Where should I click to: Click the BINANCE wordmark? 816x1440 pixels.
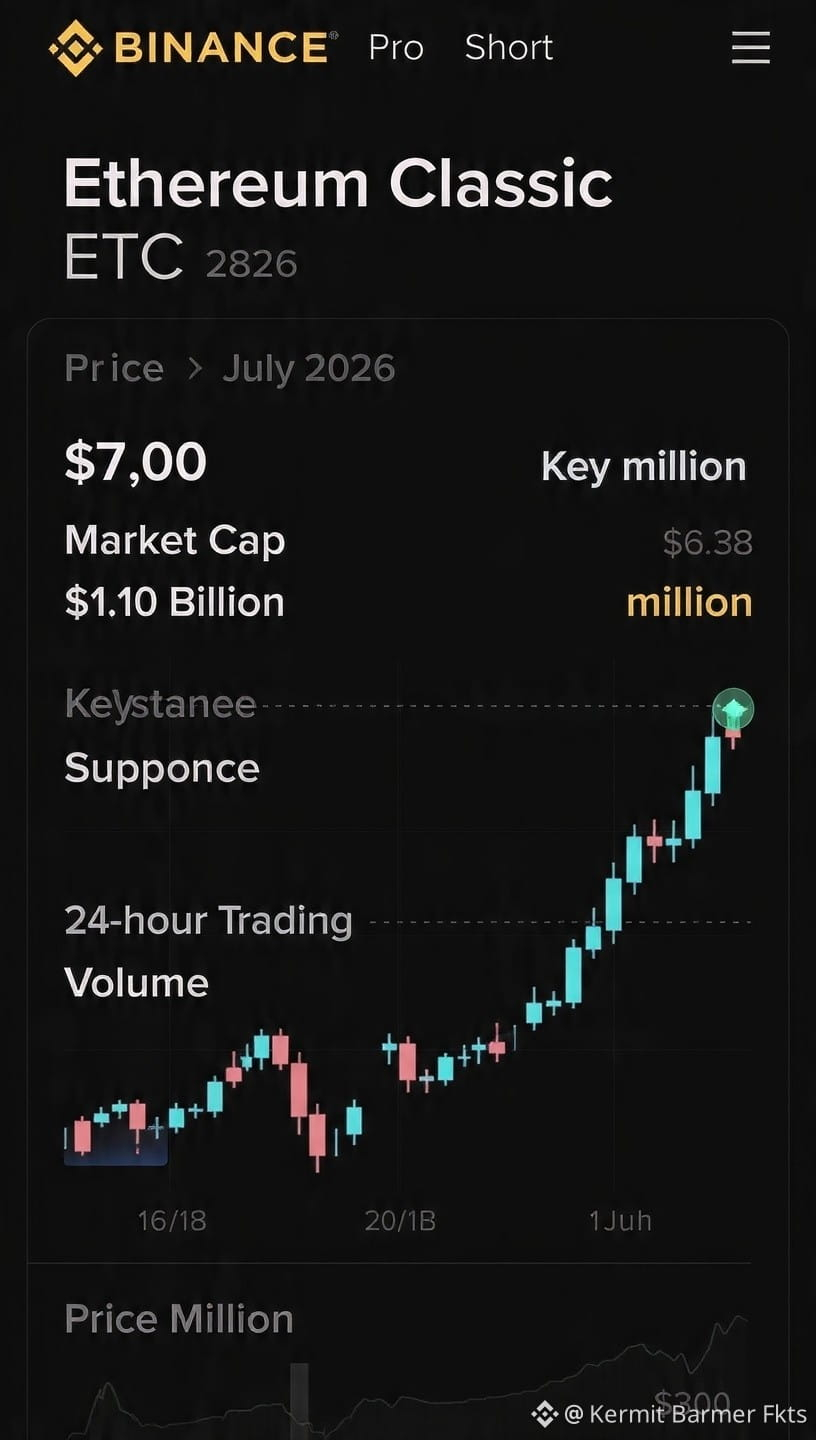[x=221, y=47]
